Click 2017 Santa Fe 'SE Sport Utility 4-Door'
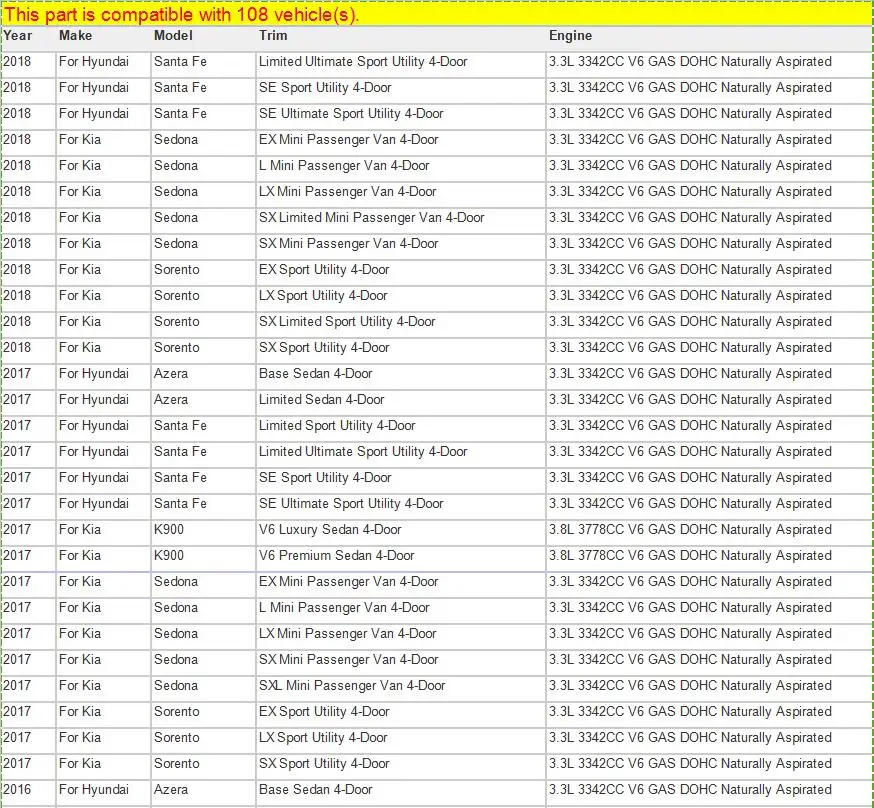The width and height of the screenshot is (874, 808). tap(325, 478)
